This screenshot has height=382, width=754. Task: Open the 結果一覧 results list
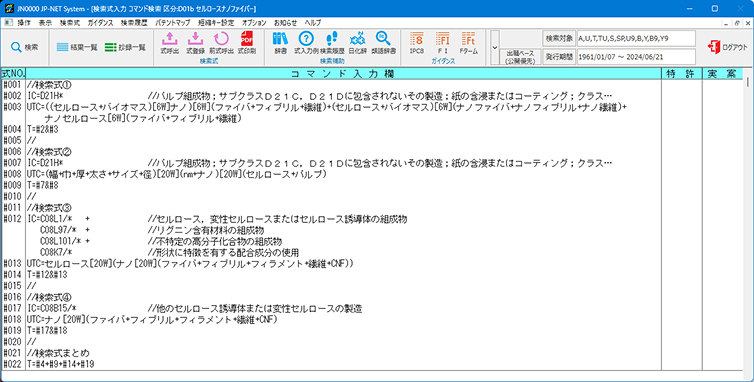77,47
